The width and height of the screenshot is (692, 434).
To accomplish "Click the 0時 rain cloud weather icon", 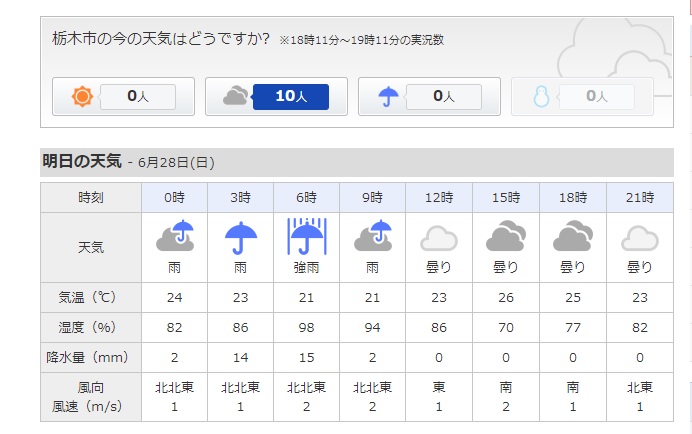I will tap(174, 237).
